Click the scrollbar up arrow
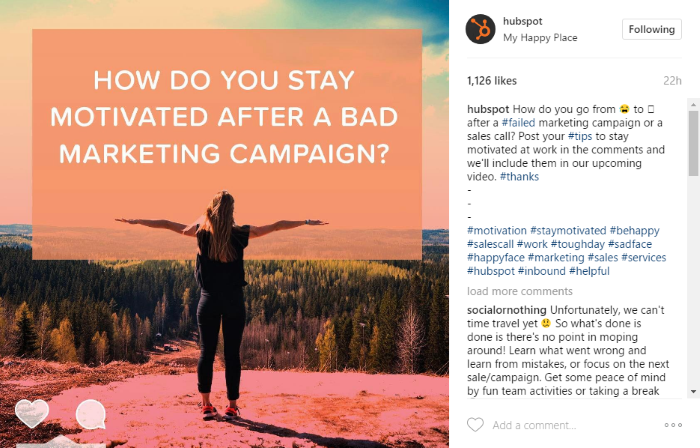This screenshot has width=700, height=448. point(693,105)
